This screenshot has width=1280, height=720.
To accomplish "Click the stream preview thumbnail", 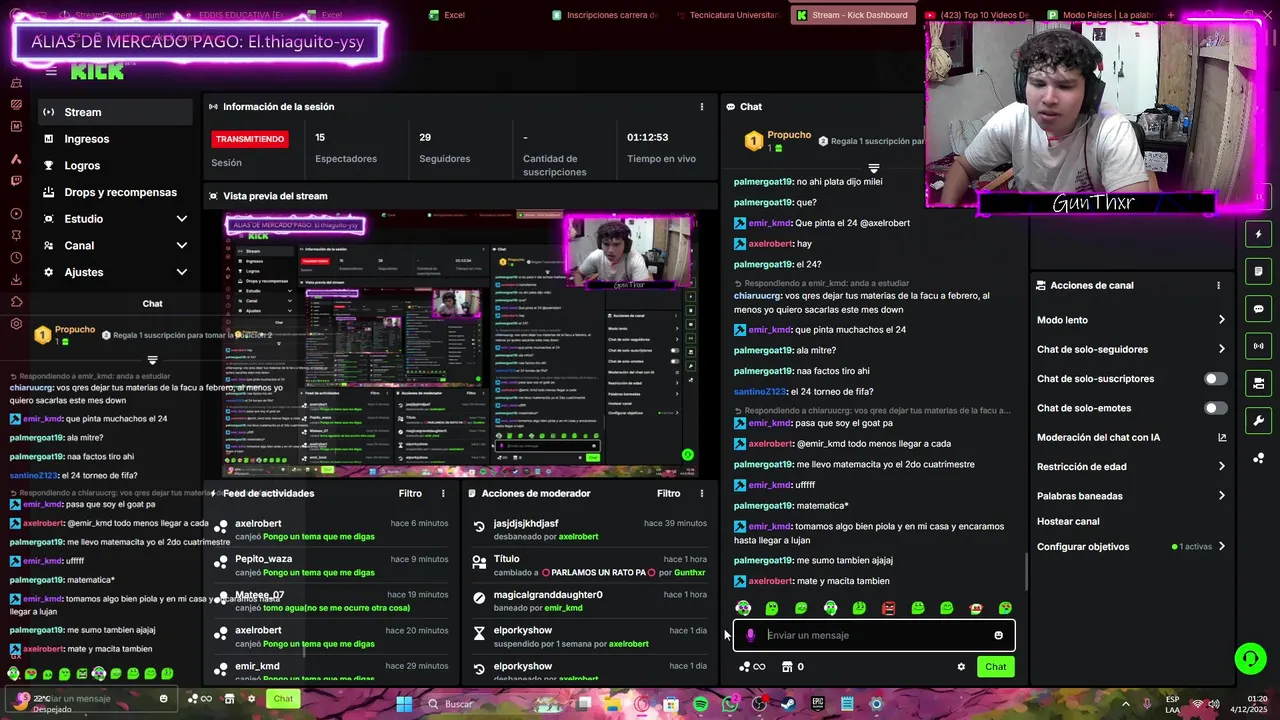I will 460,344.
